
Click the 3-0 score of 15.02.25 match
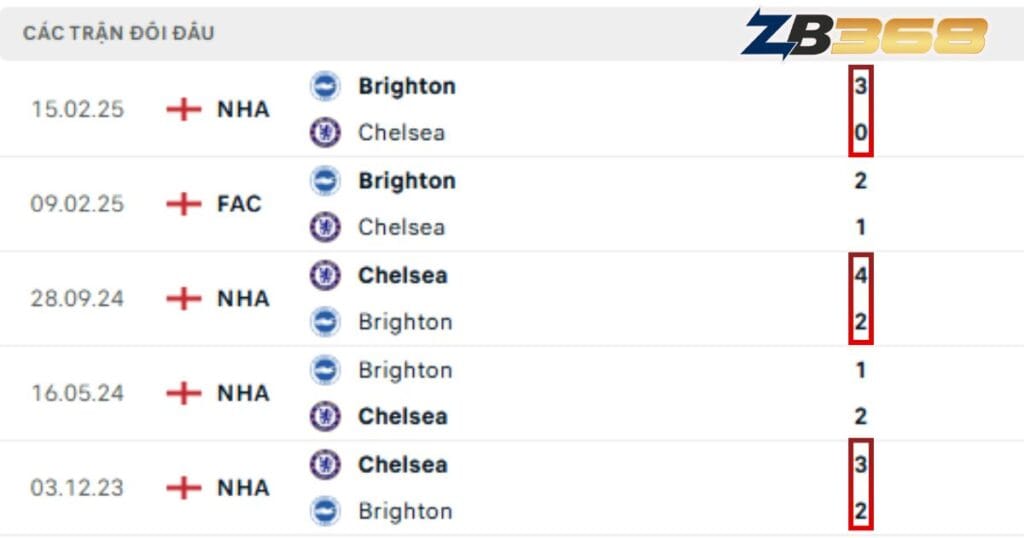pos(861,109)
